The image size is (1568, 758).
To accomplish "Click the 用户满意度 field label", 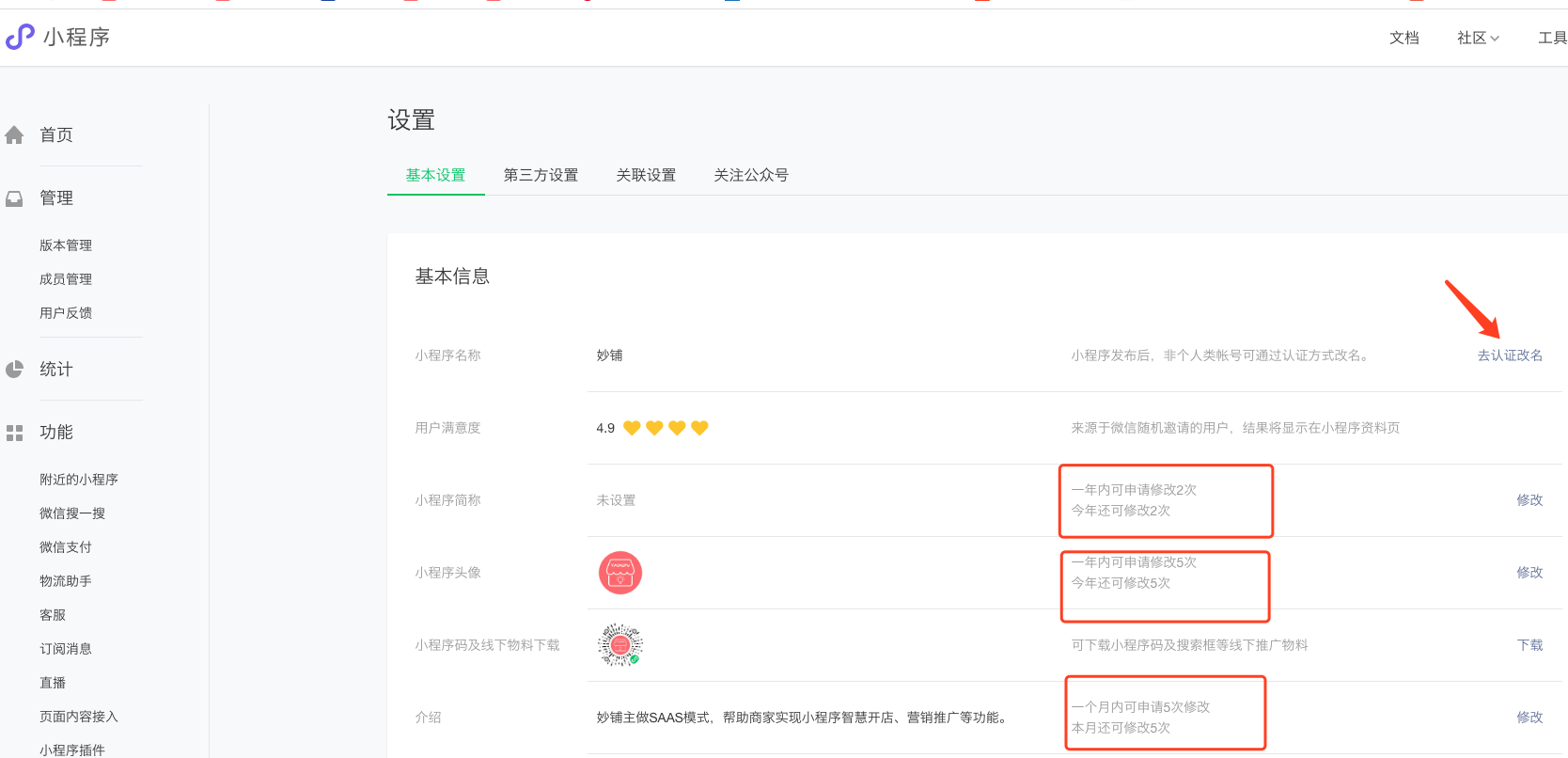I will [x=447, y=428].
